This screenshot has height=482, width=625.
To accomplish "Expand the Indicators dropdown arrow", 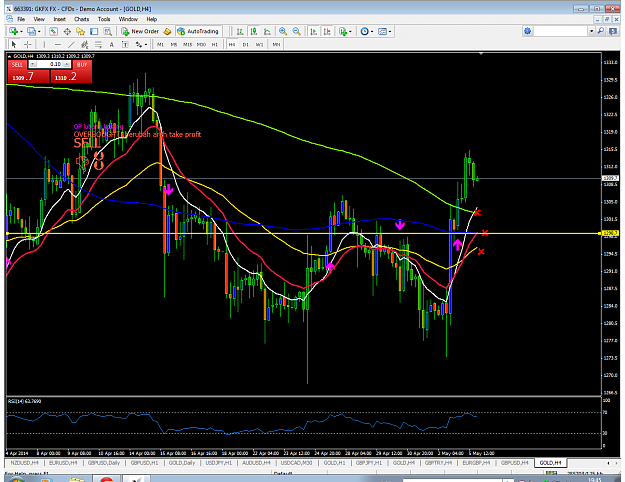I will 350,31.
